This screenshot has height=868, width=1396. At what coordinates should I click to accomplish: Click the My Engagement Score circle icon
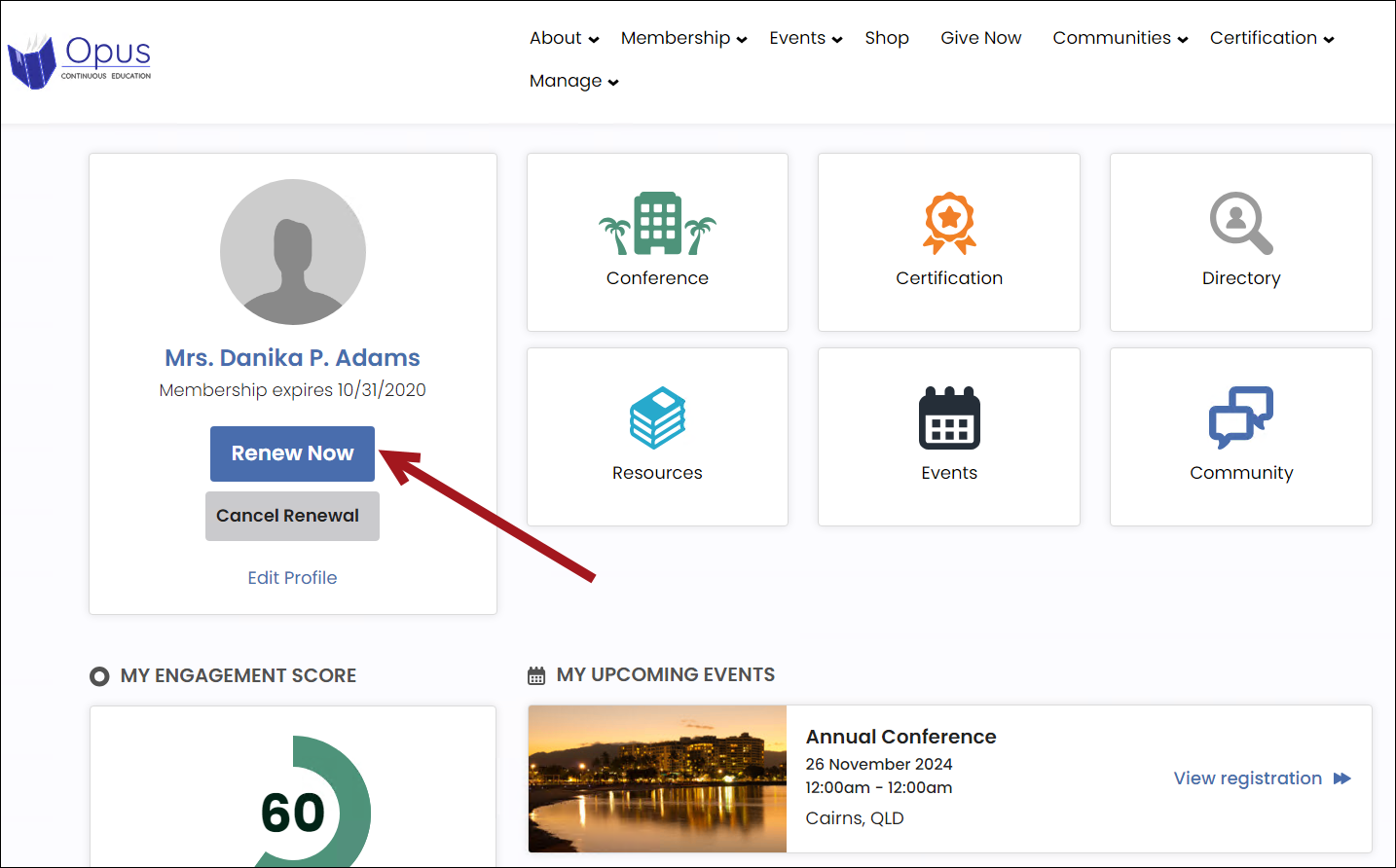pyautogui.click(x=99, y=676)
